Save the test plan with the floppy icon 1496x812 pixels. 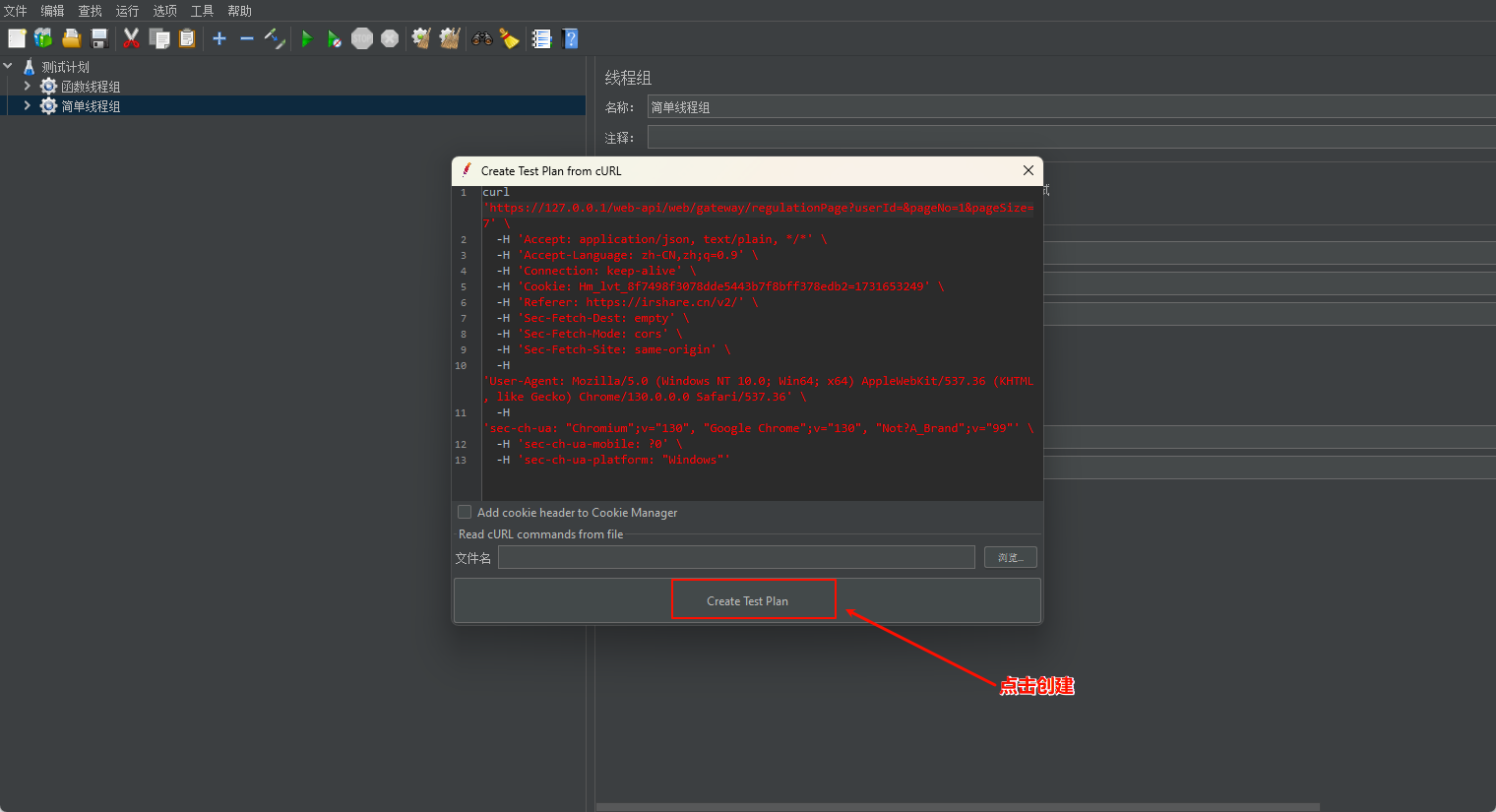pos(99,38)
